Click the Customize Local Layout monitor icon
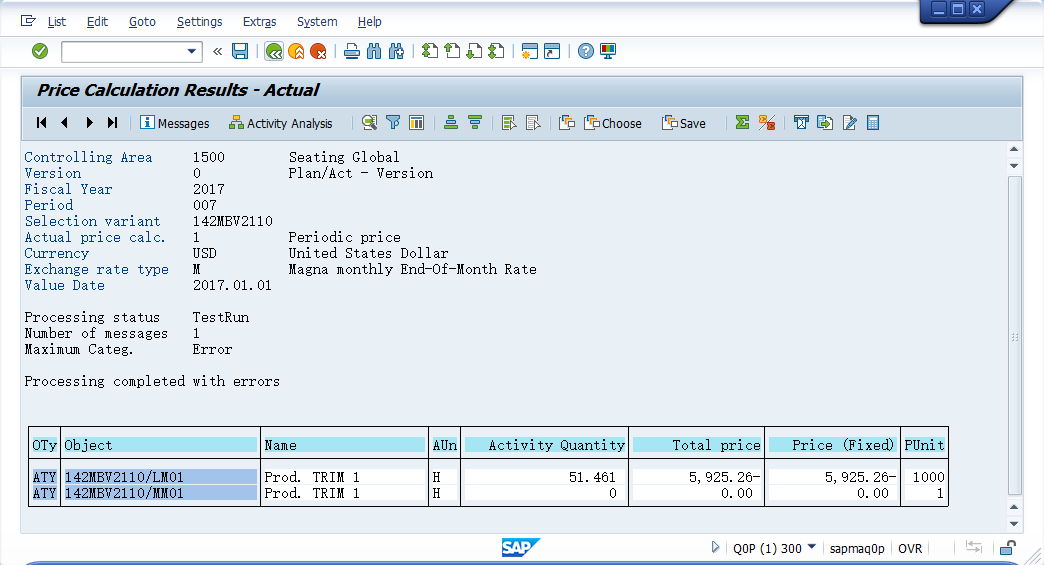 point(608,51)
